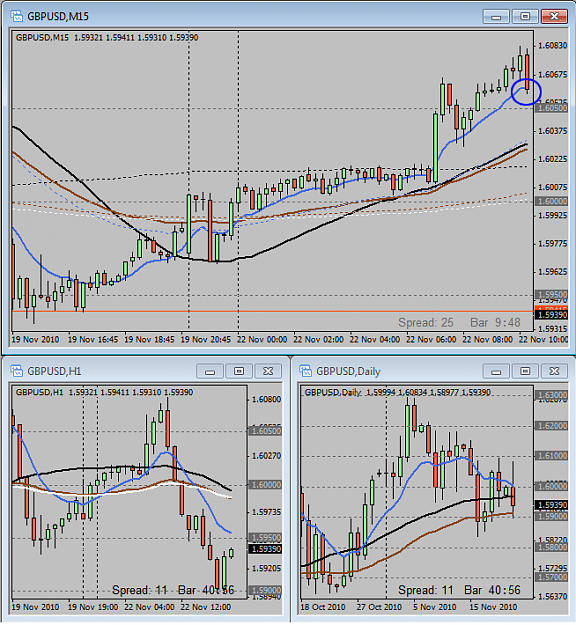Viewport: 576px width, 625px height.
Task: Click the 5 Nov 2010 date label on Daily chart
Action: tap(434, 607)
